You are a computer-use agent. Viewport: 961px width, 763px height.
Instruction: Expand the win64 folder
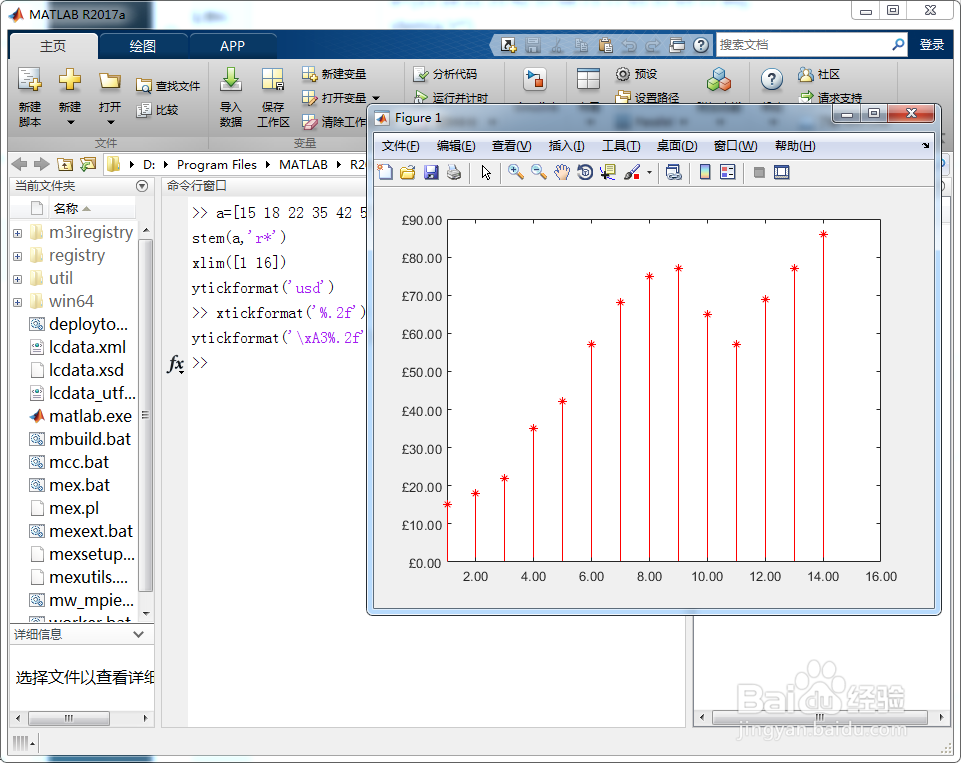coord(17,302)
